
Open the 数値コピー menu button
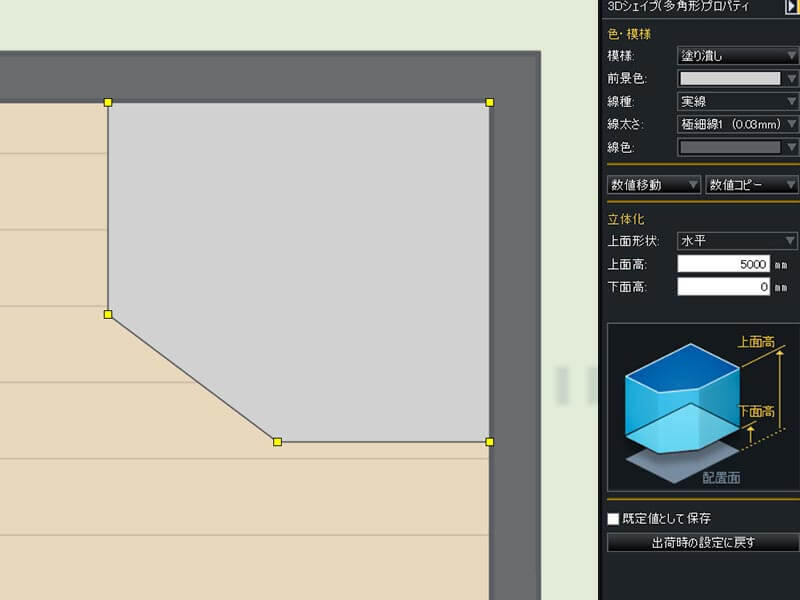click(752, 185)
